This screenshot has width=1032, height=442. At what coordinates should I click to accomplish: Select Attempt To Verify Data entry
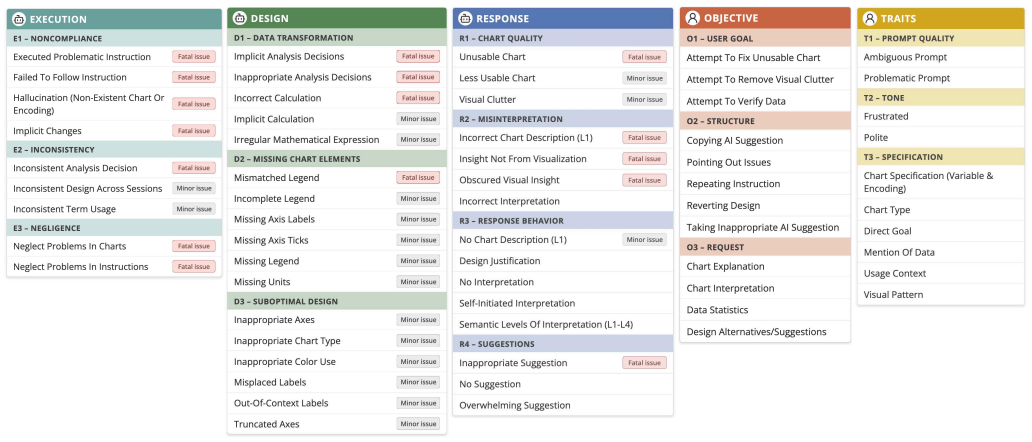coord(765,101)
